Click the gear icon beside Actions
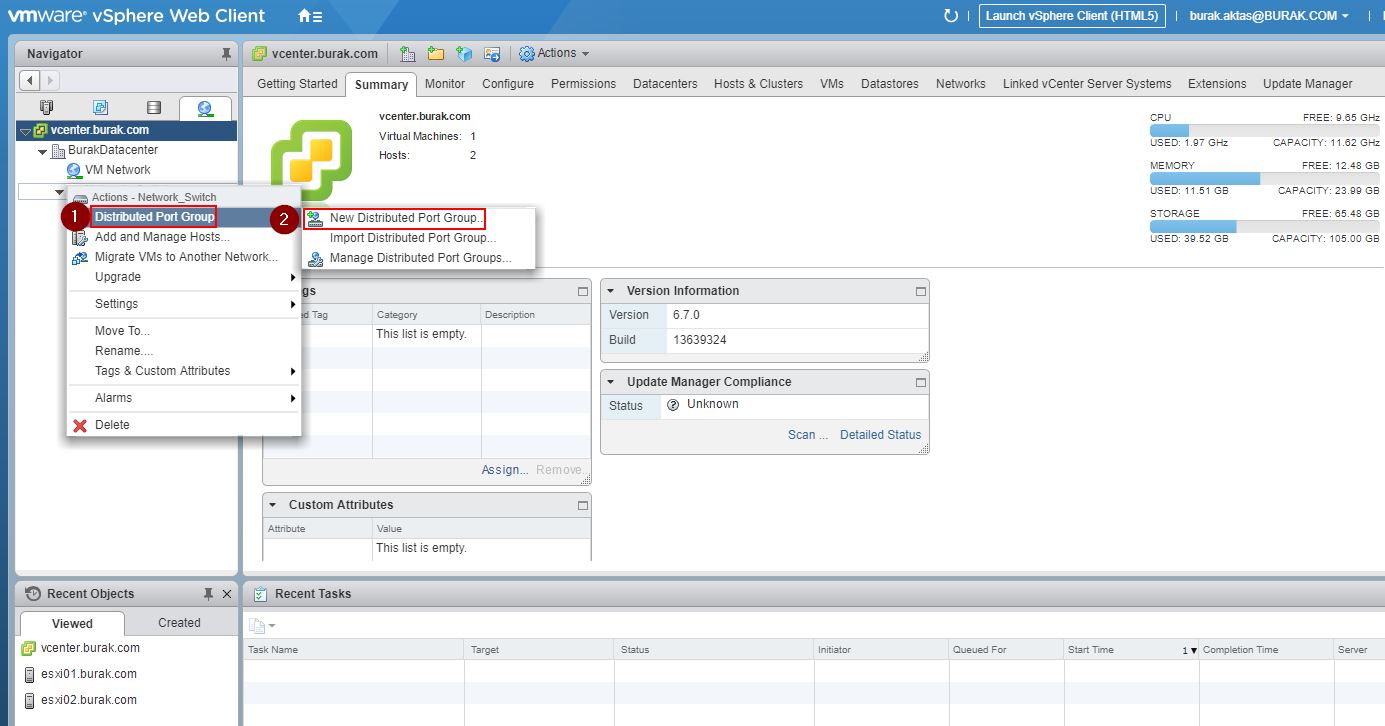 coord(527,54)
